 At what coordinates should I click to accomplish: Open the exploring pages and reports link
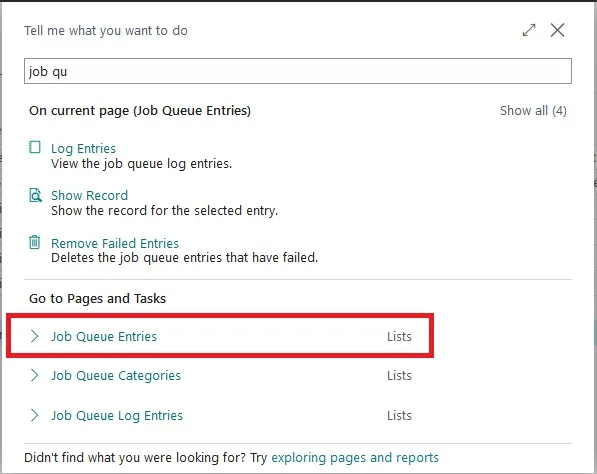pyautogui.click(x=355, y=457)
